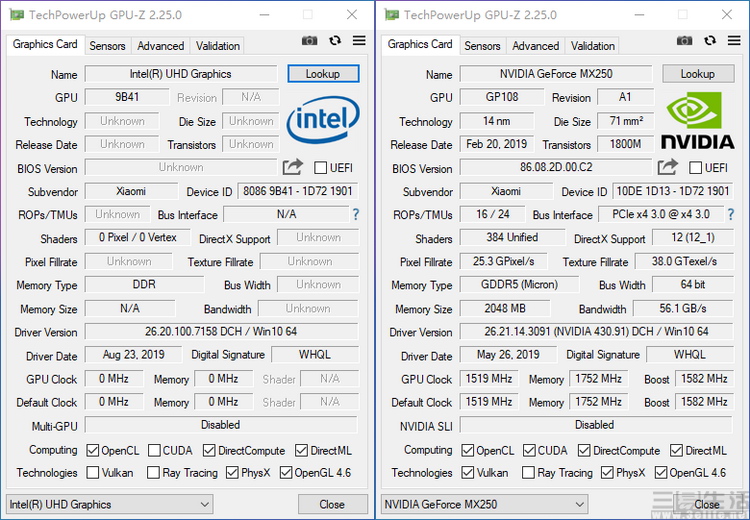Open Intel(R) UHD Graphics GPU selector dropdown
This screenshot has height=520, width=750.
point(110,504)
